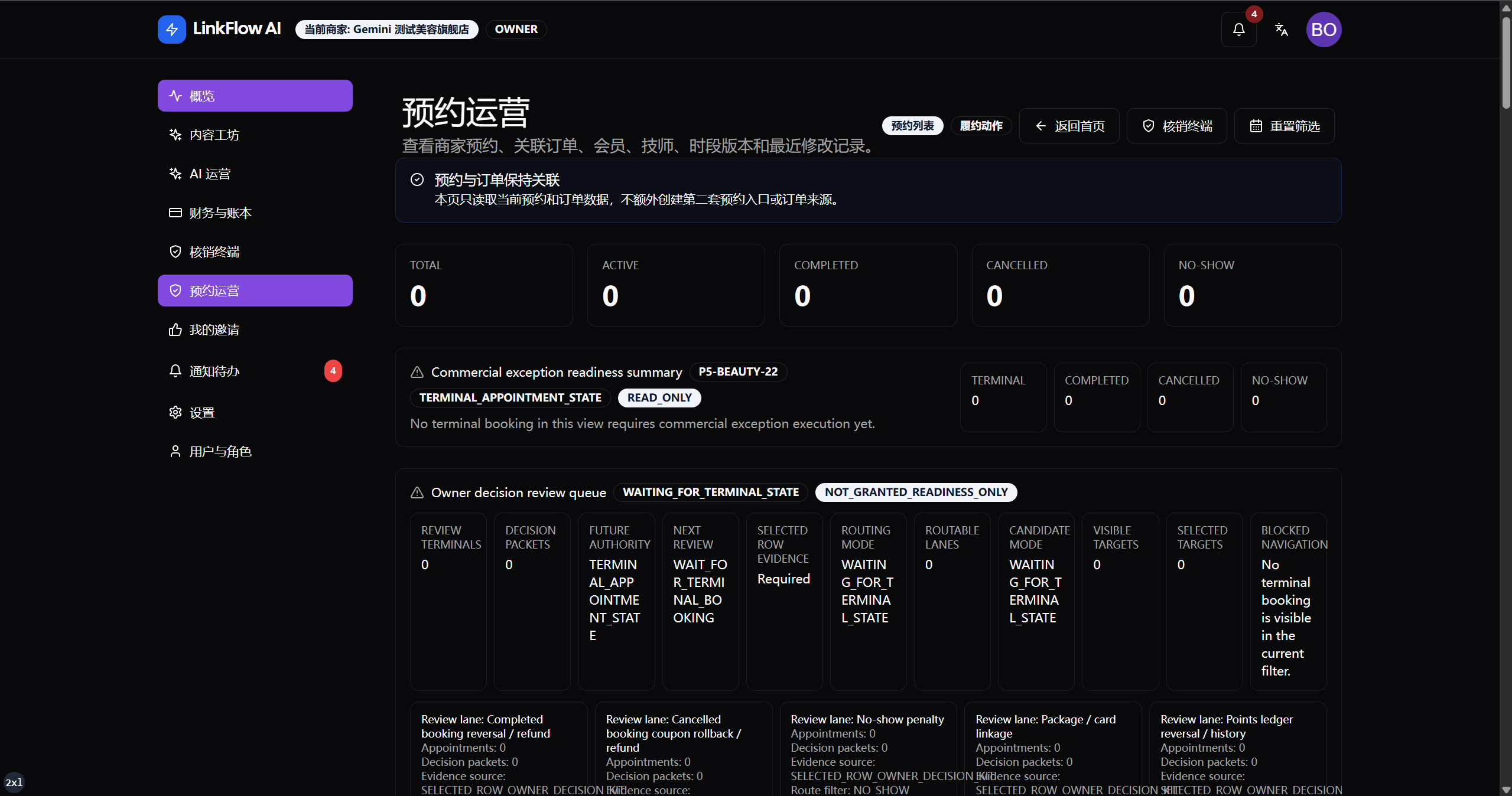Click the 设置 gear icon
This screenshot has height=796, width=1512.
tap(175, 412)
